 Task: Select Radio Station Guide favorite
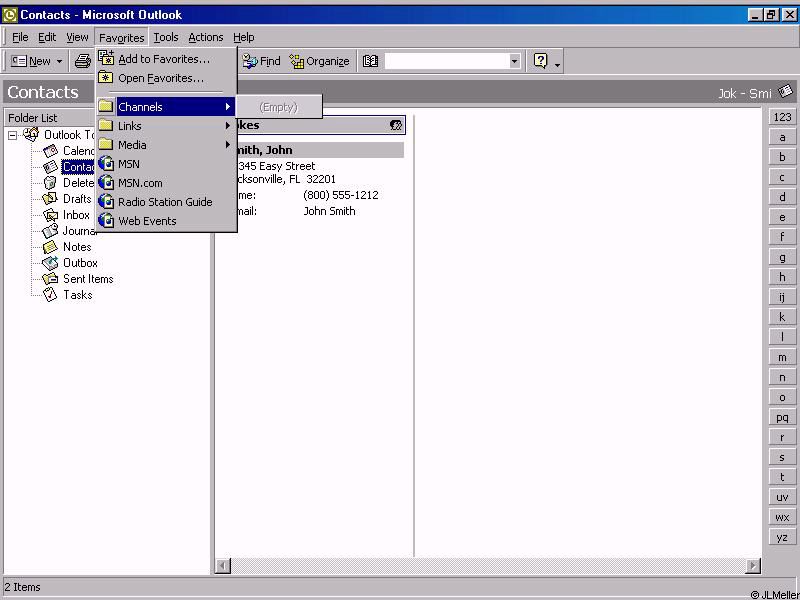166,202
